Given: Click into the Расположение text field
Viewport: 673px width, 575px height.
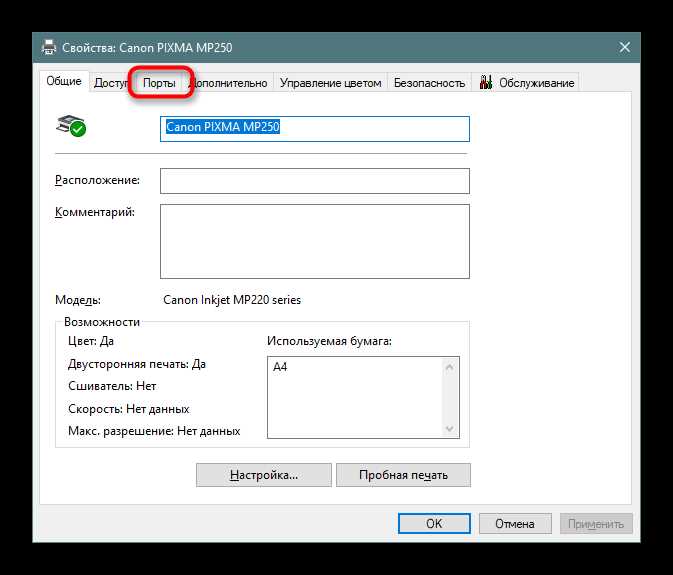Looking at the screenshot, I should pos(315,181).
